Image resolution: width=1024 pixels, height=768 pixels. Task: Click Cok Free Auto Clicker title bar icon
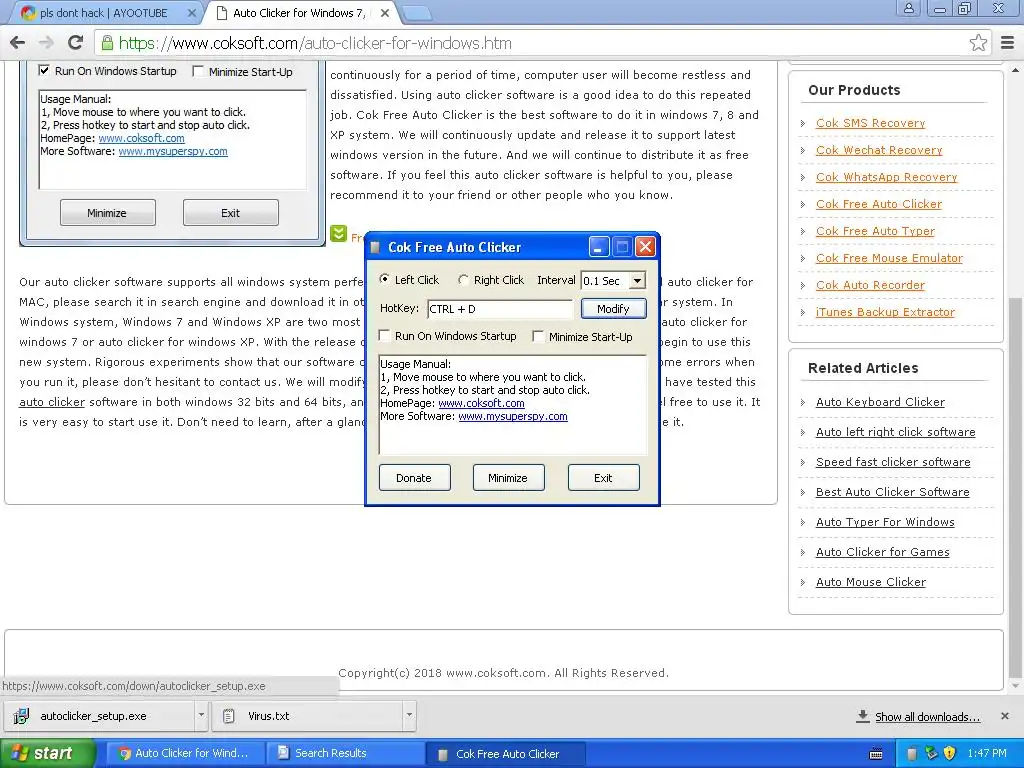pyautogui.click(x=375, y=247)
